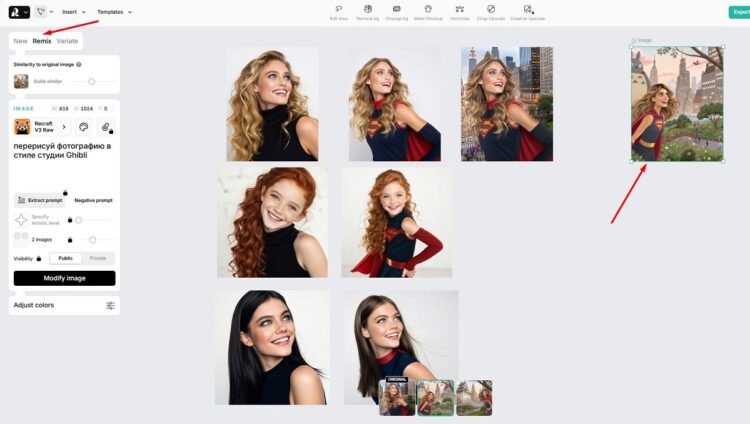Select blonde woman in black turtleneck image
Screen dimensions: 750x424
point(272,104)
